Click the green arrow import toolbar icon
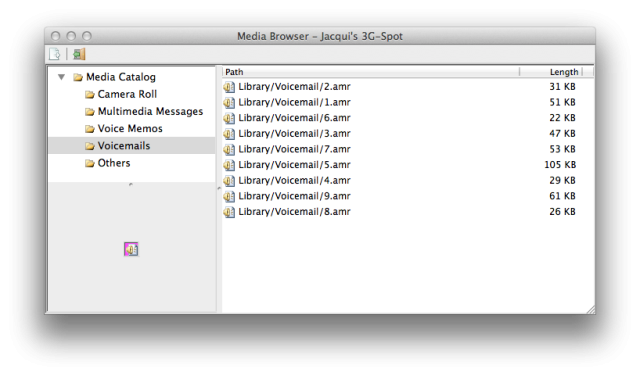This screenshot has height=376, width=640. click(79, 54)
